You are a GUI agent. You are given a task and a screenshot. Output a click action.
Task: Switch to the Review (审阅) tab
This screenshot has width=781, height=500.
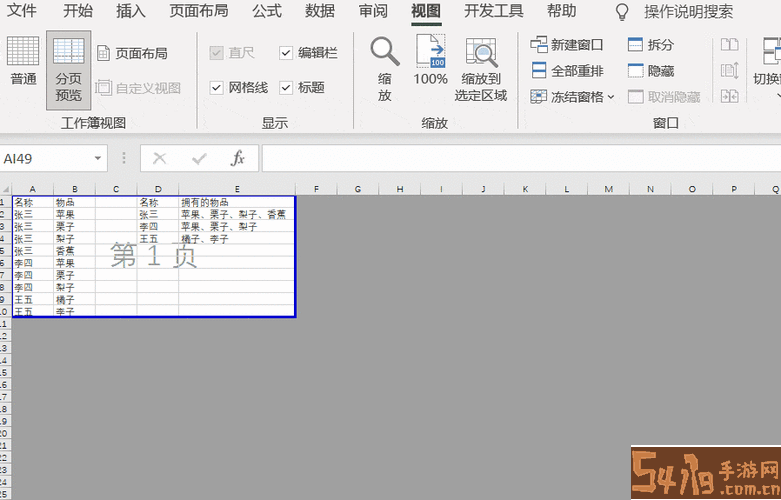click(373, 11)
